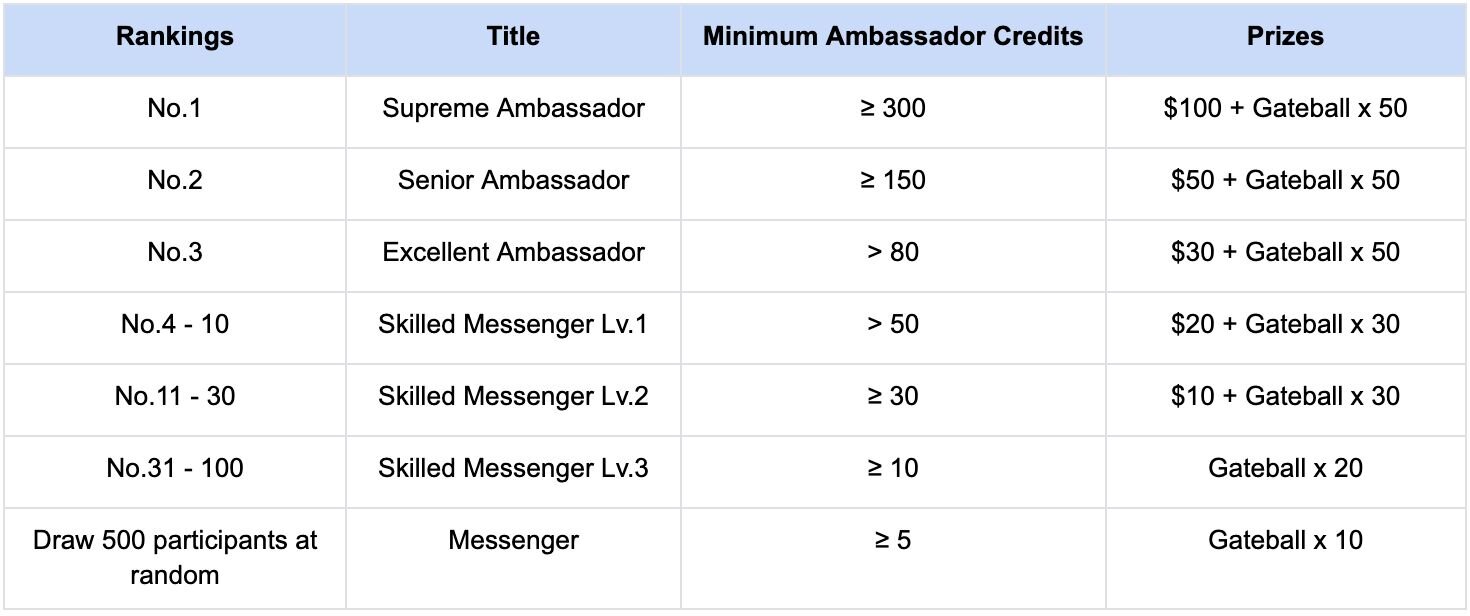Click the $20 + Gateball x 30 prize
Screen dimensions: 1470x616
tap(1285, 325)
